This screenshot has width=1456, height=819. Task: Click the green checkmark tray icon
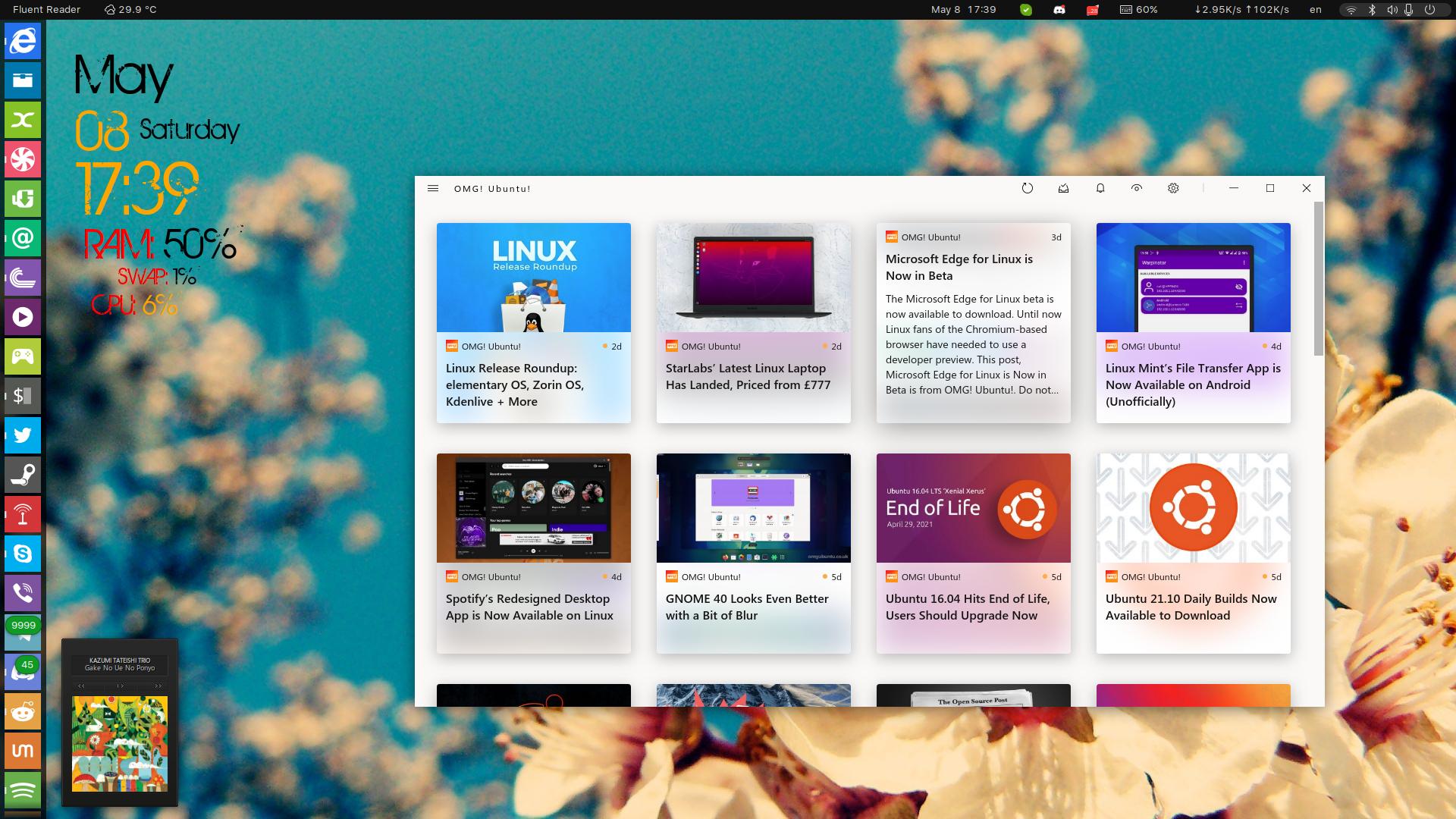(x=1026, y=10)
